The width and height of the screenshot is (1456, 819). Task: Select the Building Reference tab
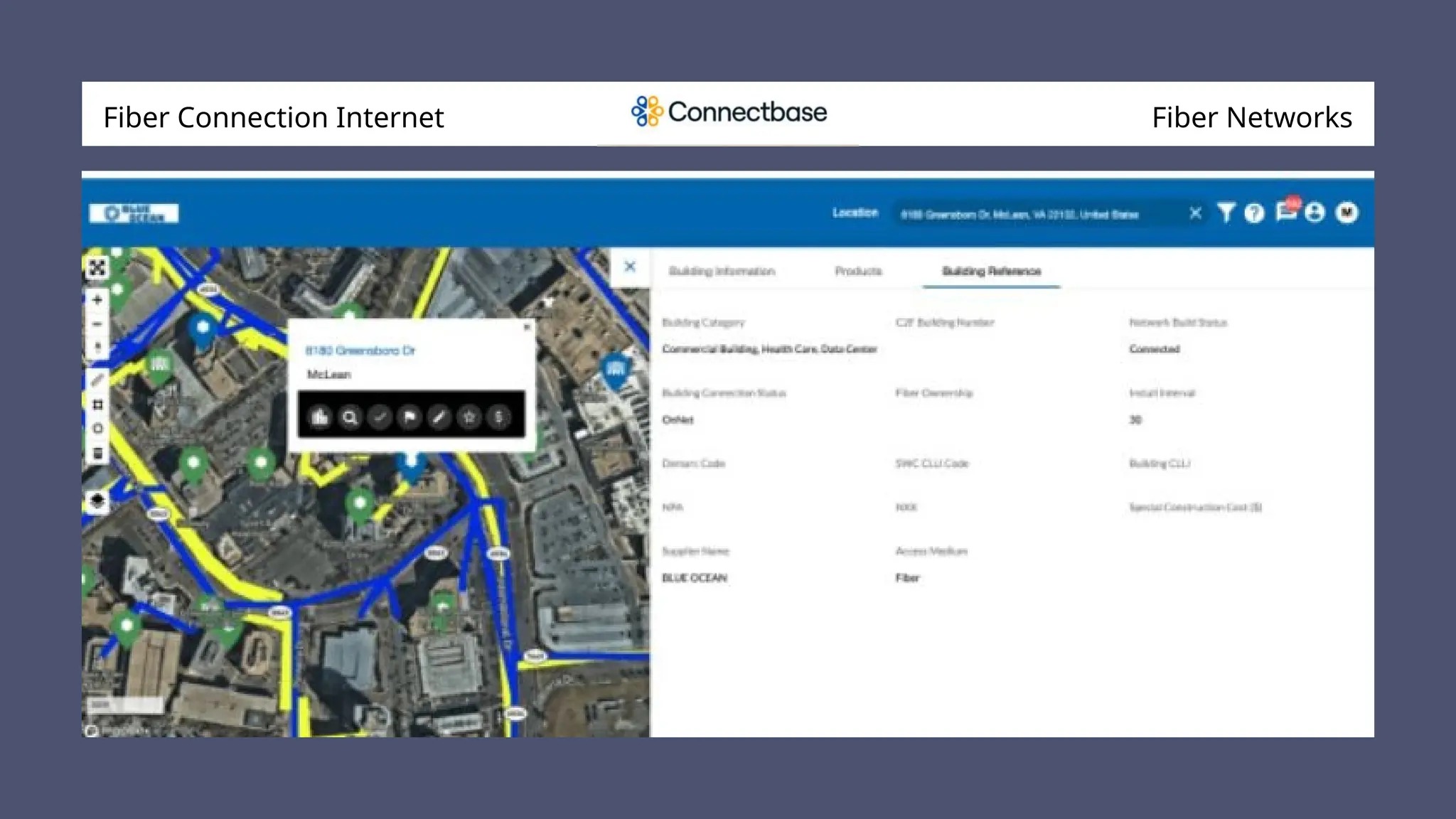pos(991,271)
